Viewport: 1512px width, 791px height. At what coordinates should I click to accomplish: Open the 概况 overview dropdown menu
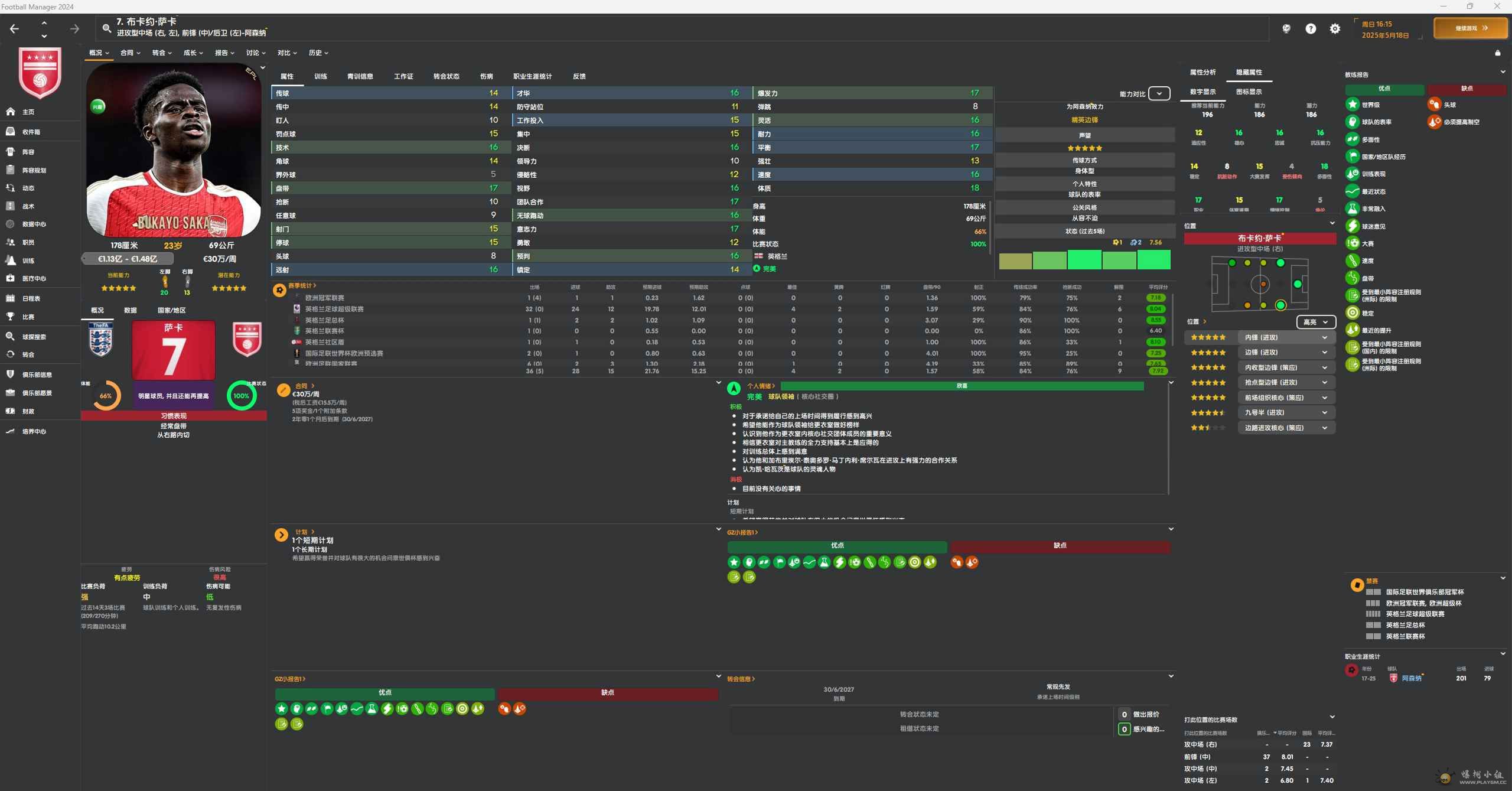[x=99, y=53]
